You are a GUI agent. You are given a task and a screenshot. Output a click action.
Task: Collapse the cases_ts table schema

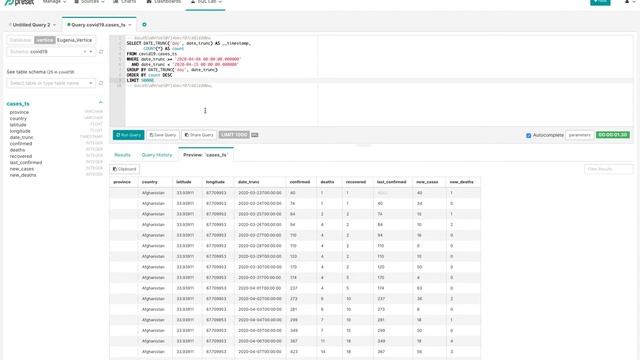click(100, 102)
